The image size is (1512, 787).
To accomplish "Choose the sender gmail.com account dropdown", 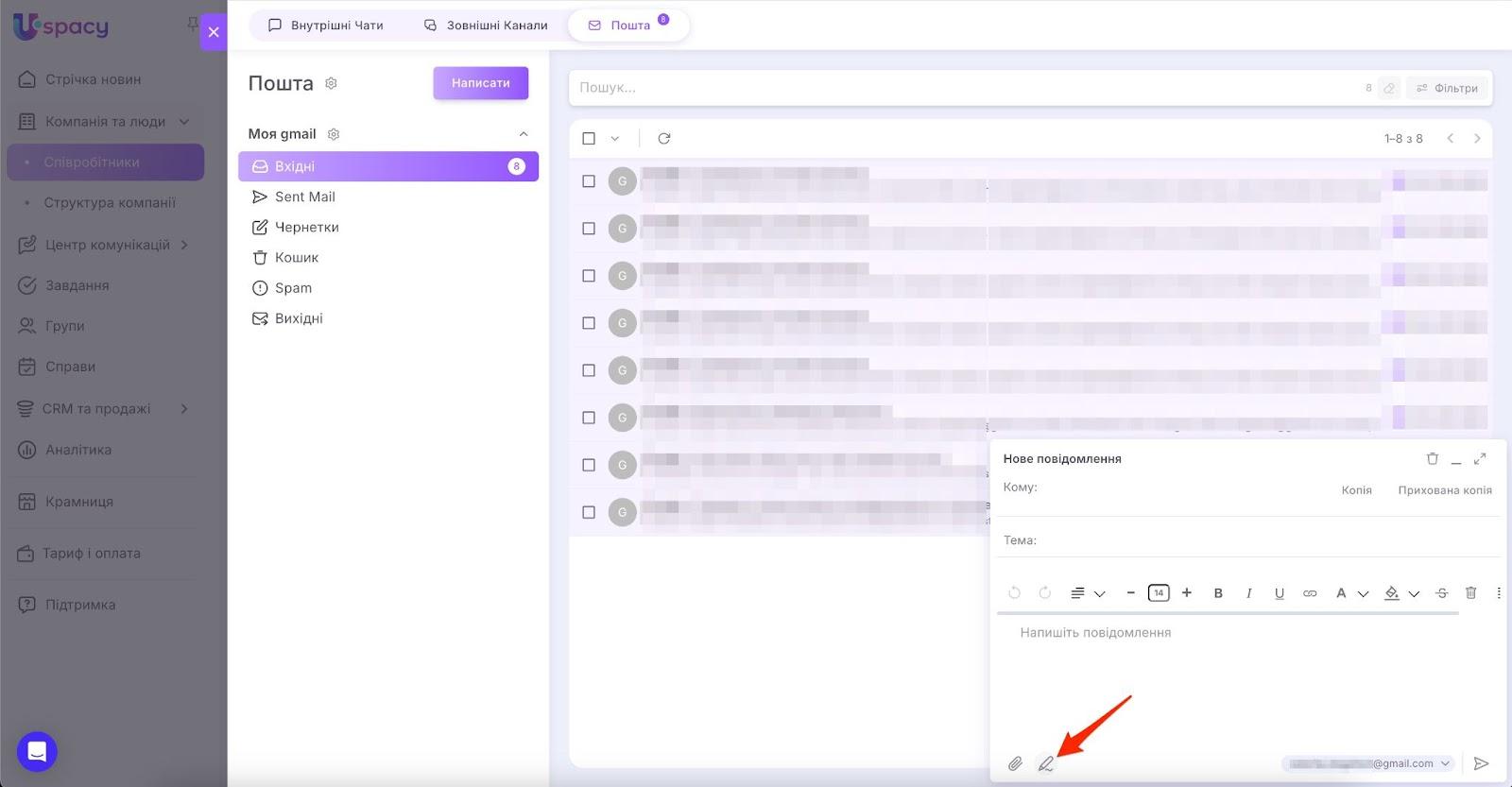I will pyautogui.click(x=1367, y=763).
